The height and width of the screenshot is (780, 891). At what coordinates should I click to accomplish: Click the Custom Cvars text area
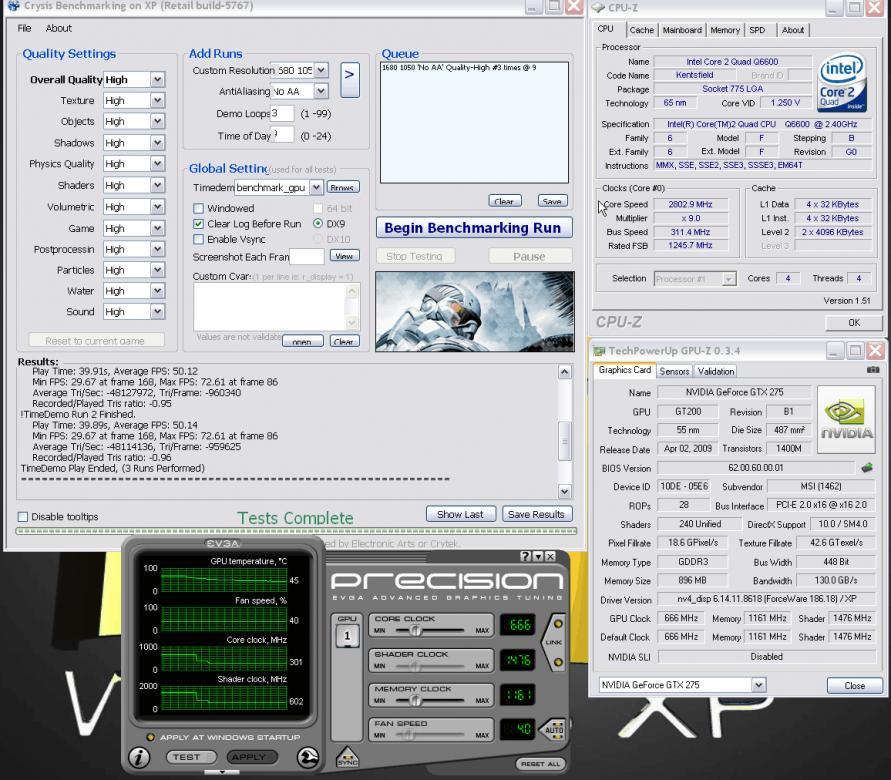270,306
